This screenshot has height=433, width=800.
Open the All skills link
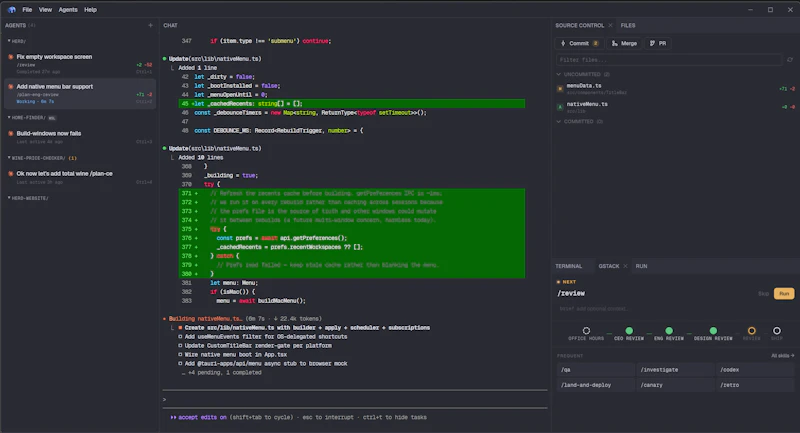(783, 355)
